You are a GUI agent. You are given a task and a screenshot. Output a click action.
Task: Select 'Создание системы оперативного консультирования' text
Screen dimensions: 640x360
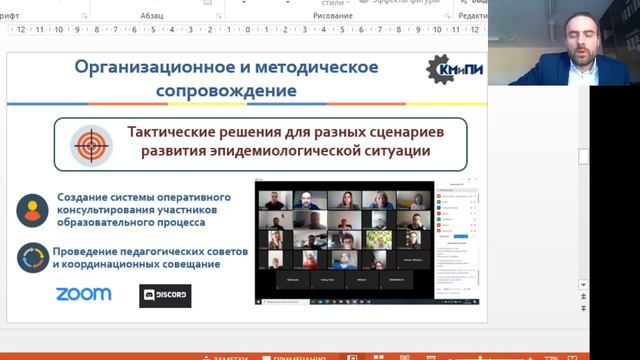click(x=144, y=210)
